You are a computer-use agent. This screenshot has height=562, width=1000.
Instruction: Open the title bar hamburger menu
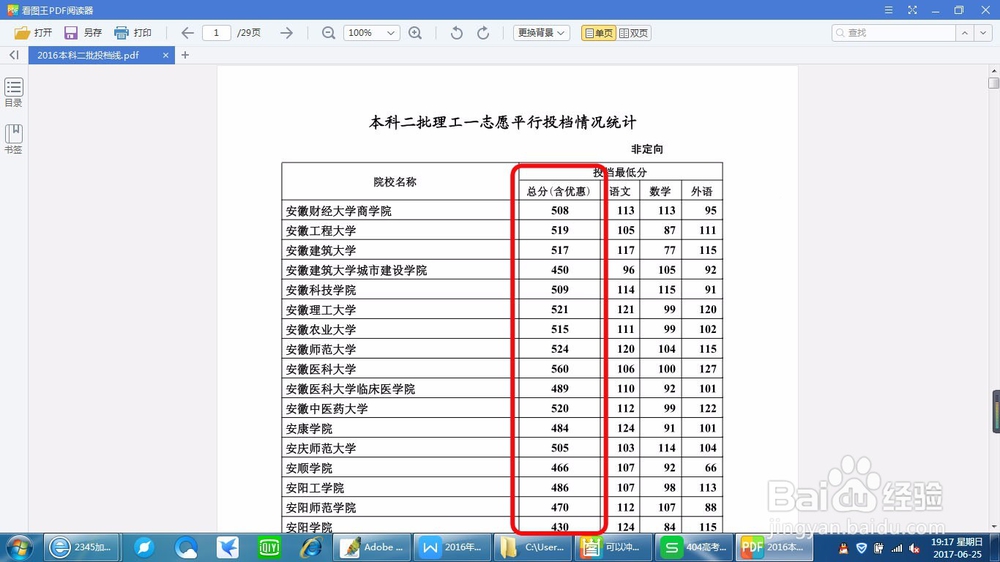pyautogui.click(x=888, y=10)
